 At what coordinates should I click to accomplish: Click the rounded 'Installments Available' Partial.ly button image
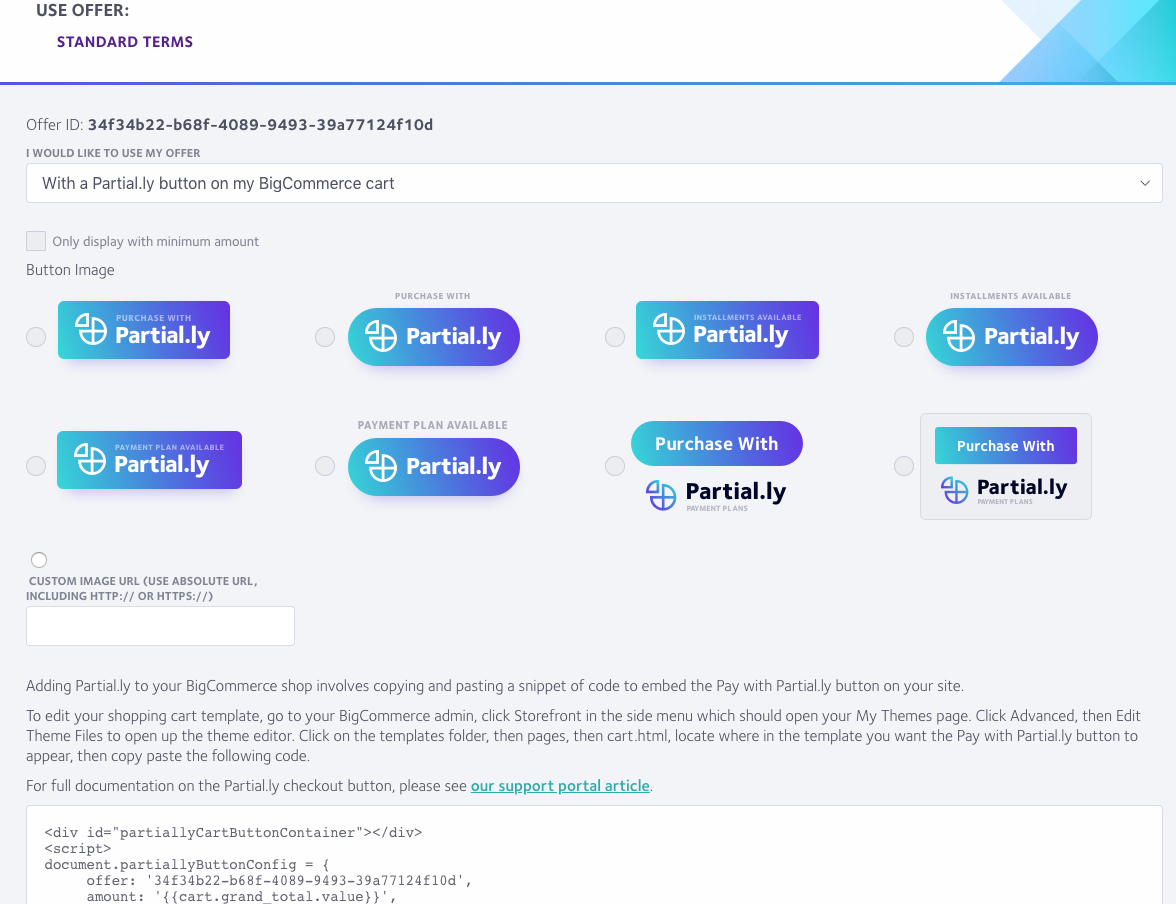click(x=1012, y=329)
